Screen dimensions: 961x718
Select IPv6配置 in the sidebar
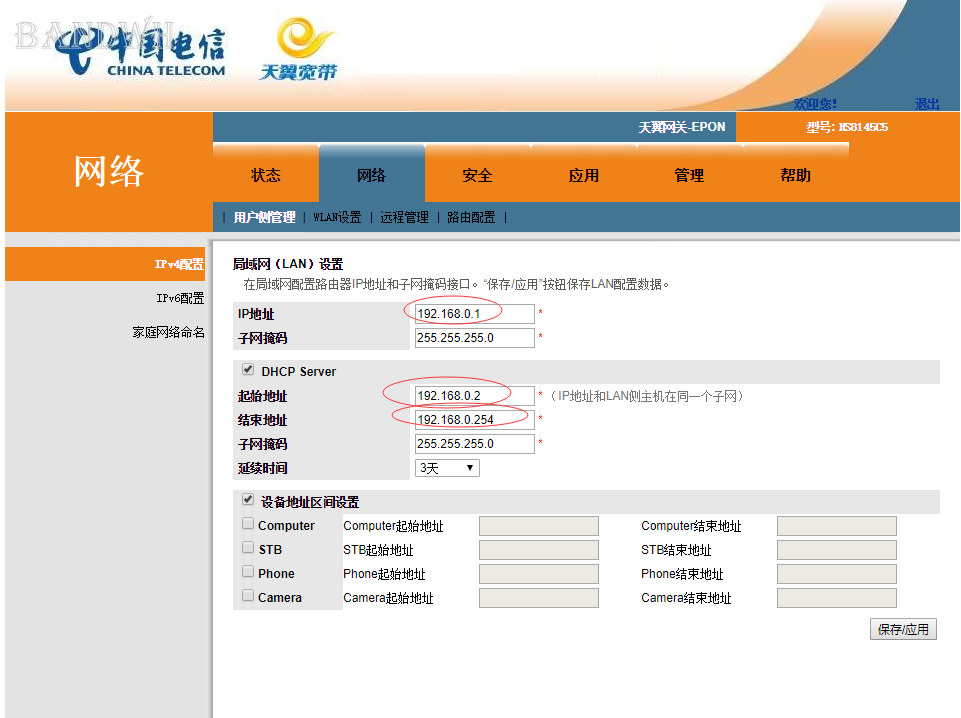(x=180, y=298)
